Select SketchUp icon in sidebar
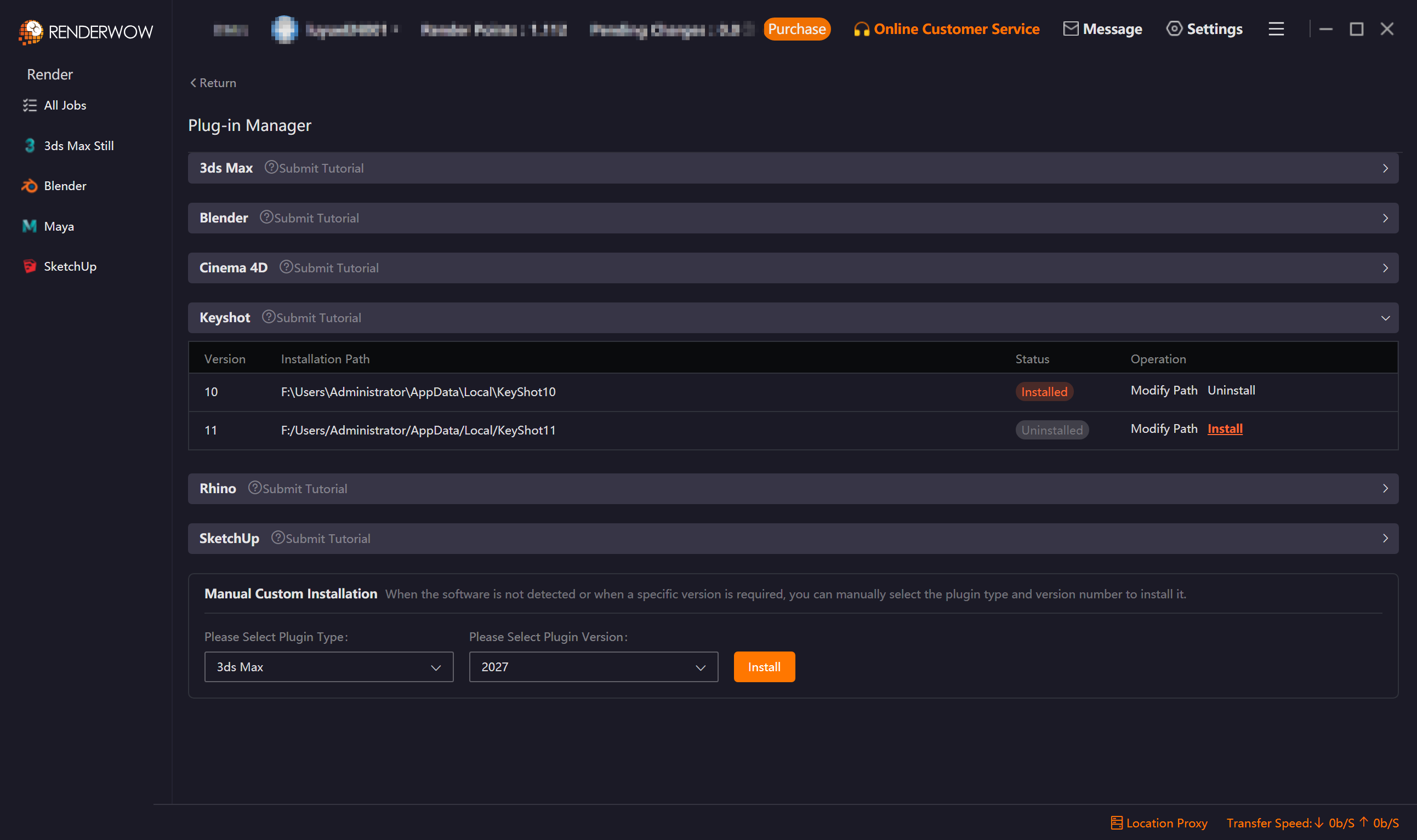This screenshot has width=1417, height=840. (x=30, y=266)
